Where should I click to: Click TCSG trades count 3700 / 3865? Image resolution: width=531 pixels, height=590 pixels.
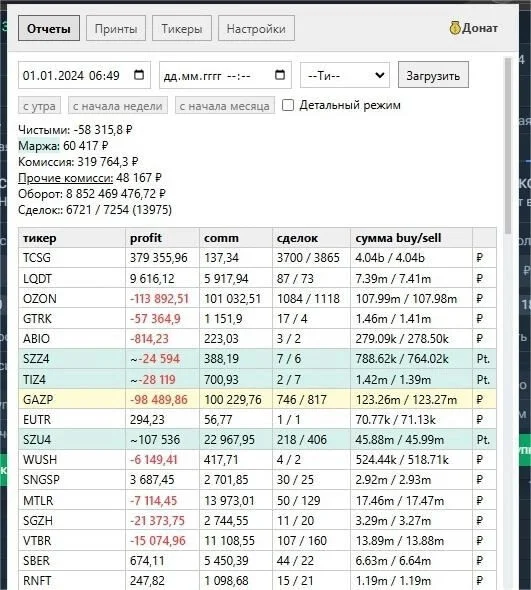pos(308,258)
